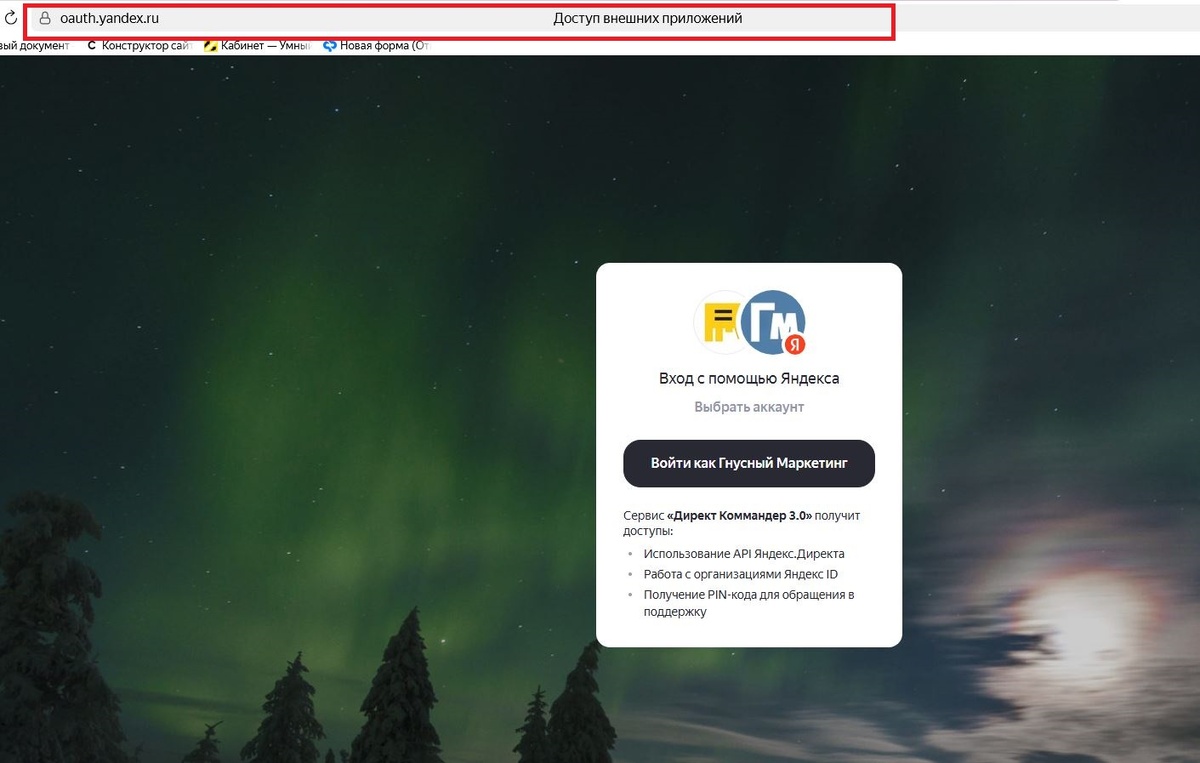Click the Выбрать аккаунт link

[749, 407]
